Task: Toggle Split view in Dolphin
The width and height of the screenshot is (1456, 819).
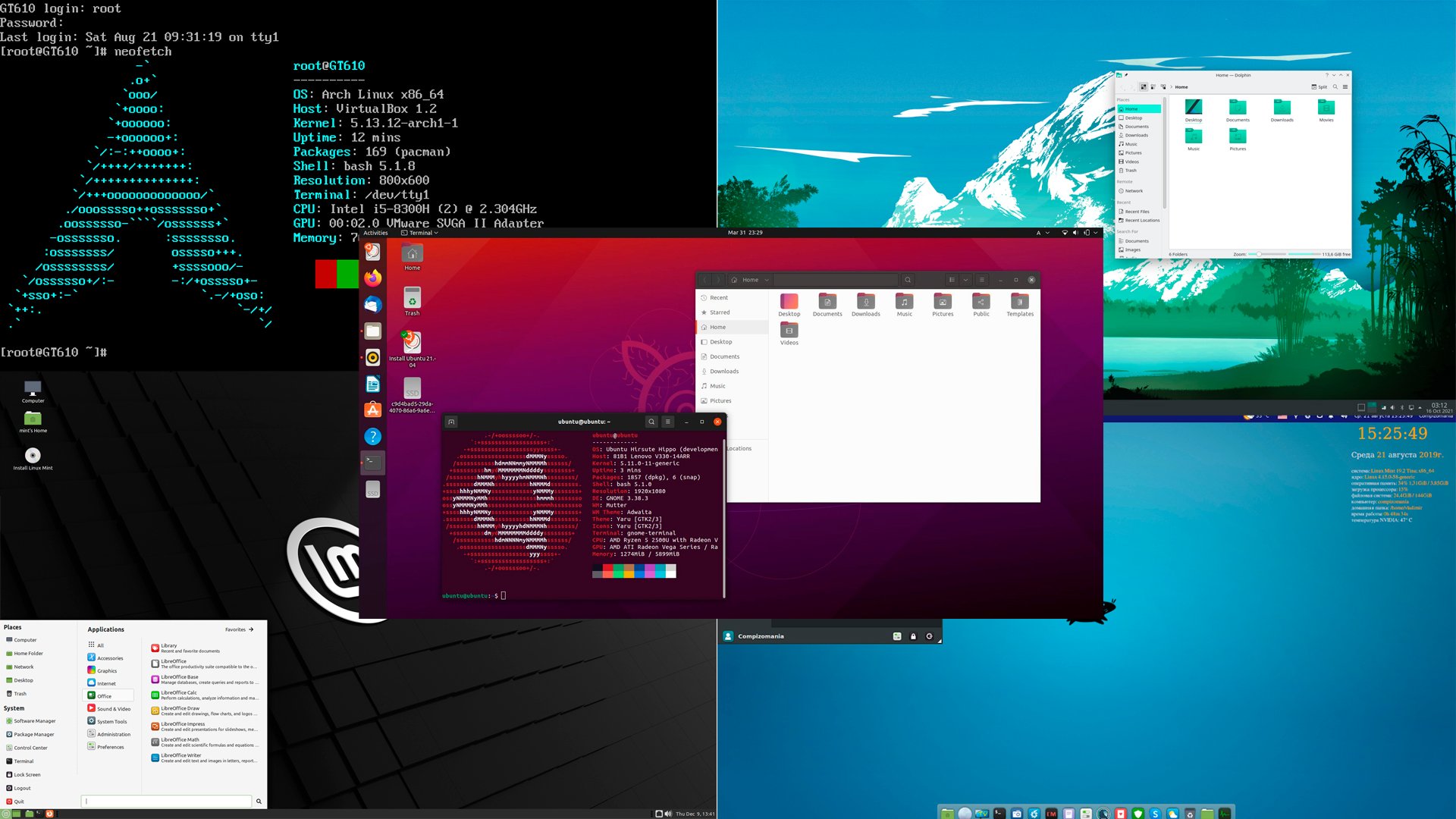Action: [1319, 86]
